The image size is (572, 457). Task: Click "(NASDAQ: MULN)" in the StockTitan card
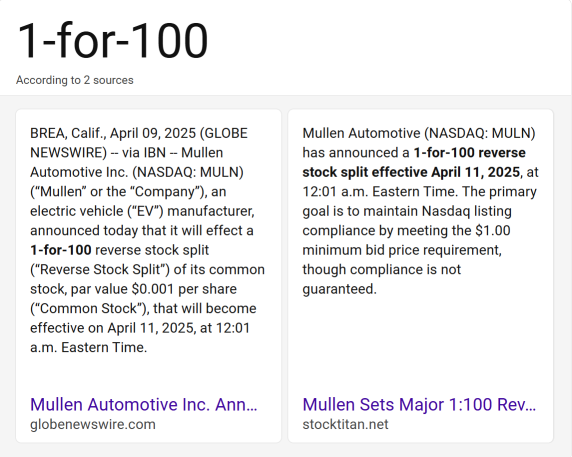[480, 133]
